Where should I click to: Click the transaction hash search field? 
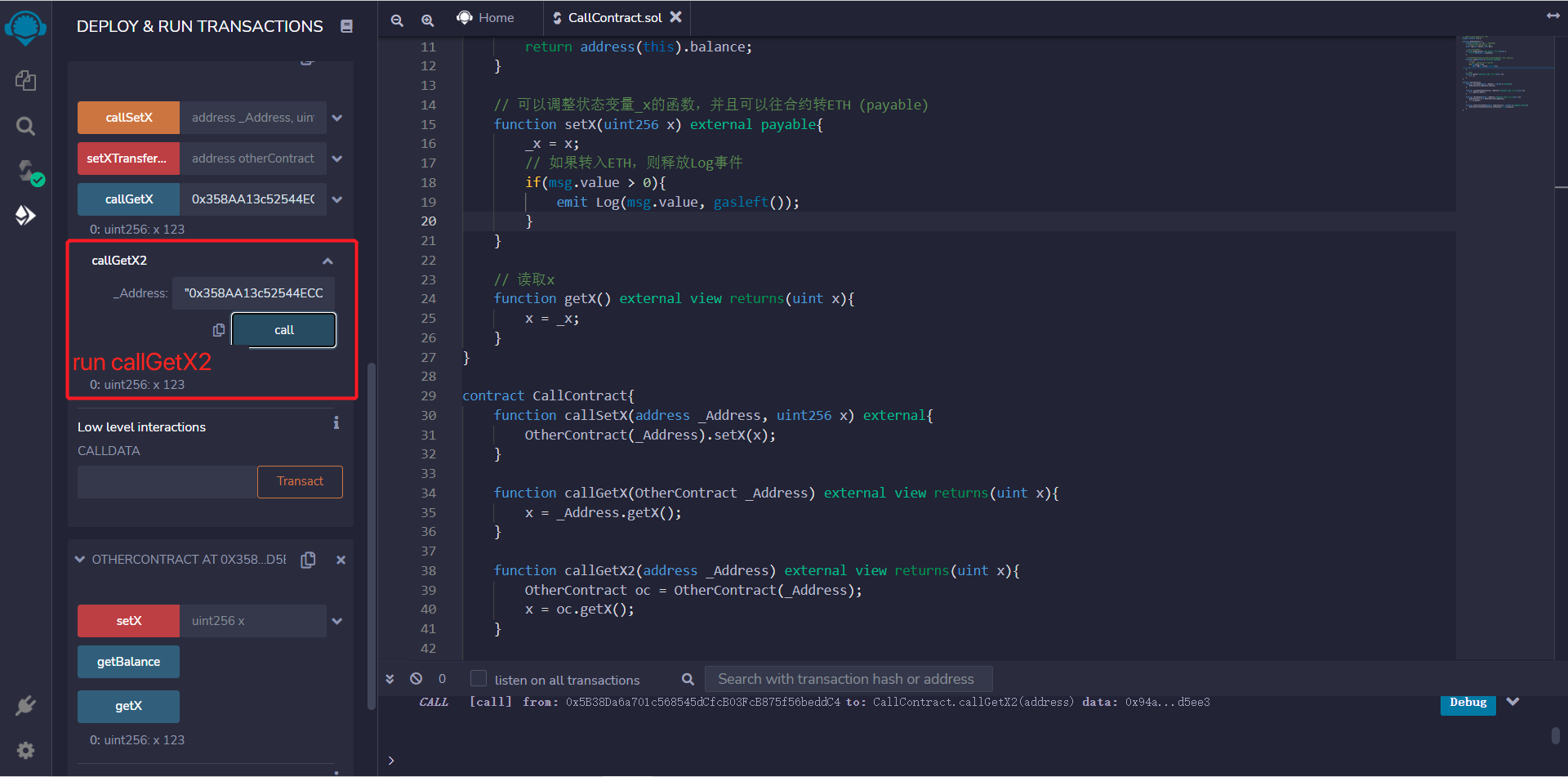(x=848, y=678)
